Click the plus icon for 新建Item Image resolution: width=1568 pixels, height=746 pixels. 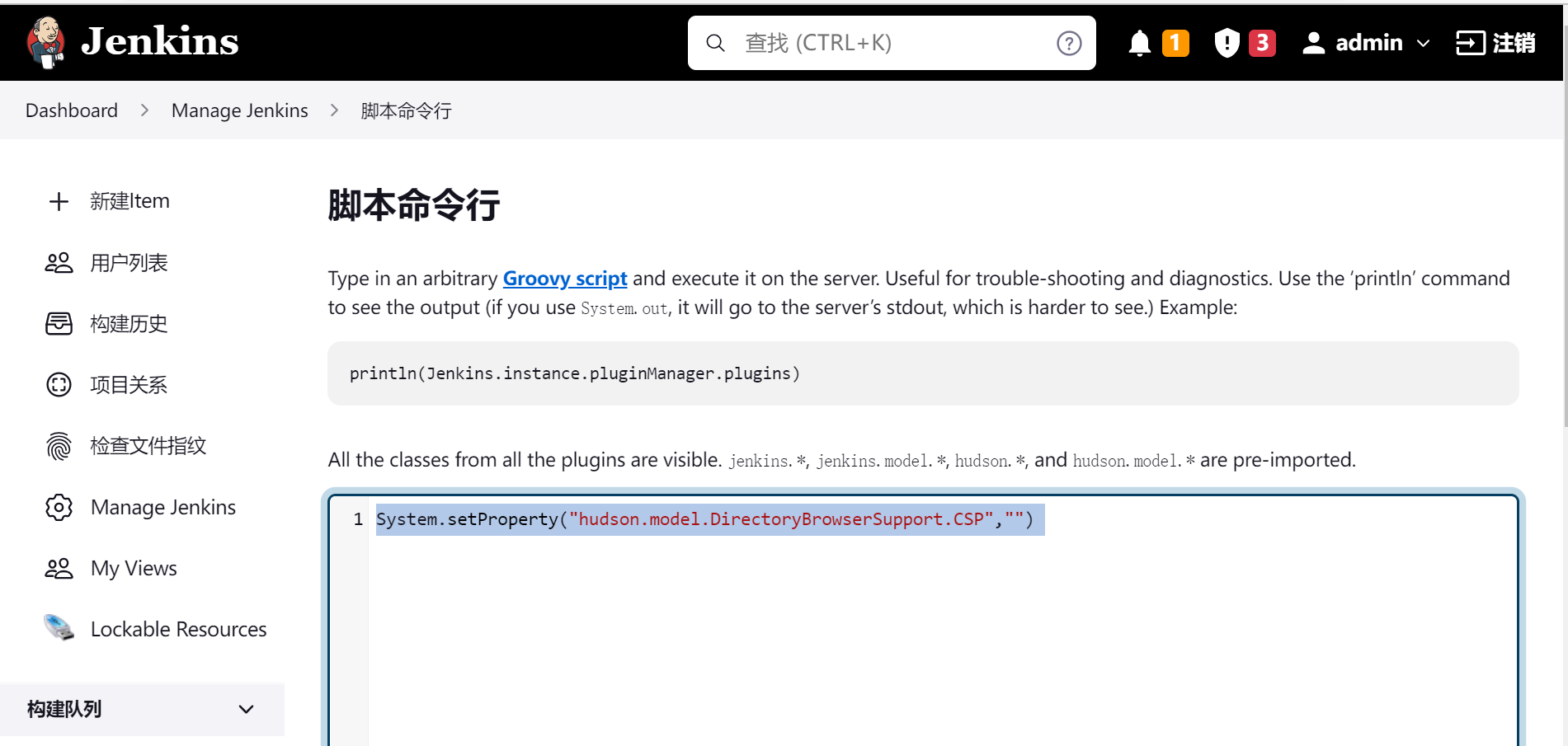pyautogui.click(x=59, y=202)
